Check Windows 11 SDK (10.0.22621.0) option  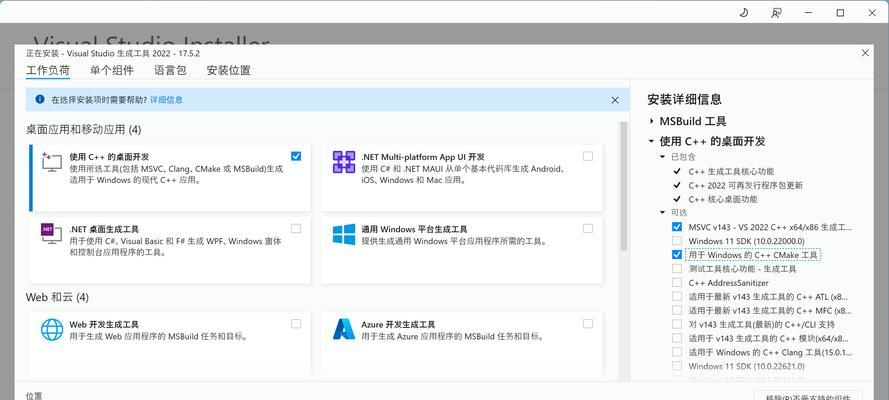(676, 366)
